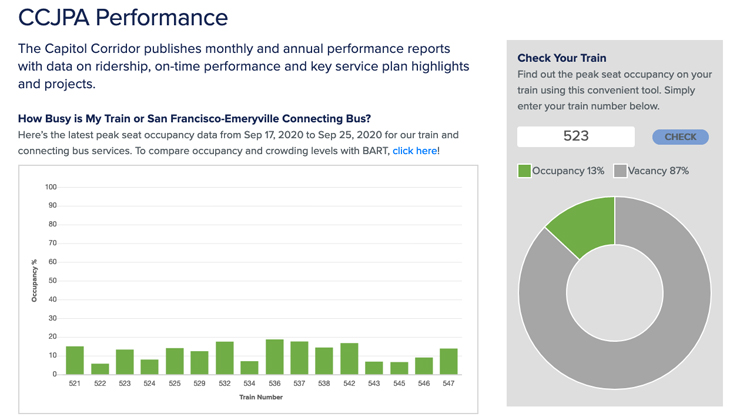Image resolution: width=740 pixels, height=420 pixels.
Task: Click the bar for train 545
Action: (399, 369)
